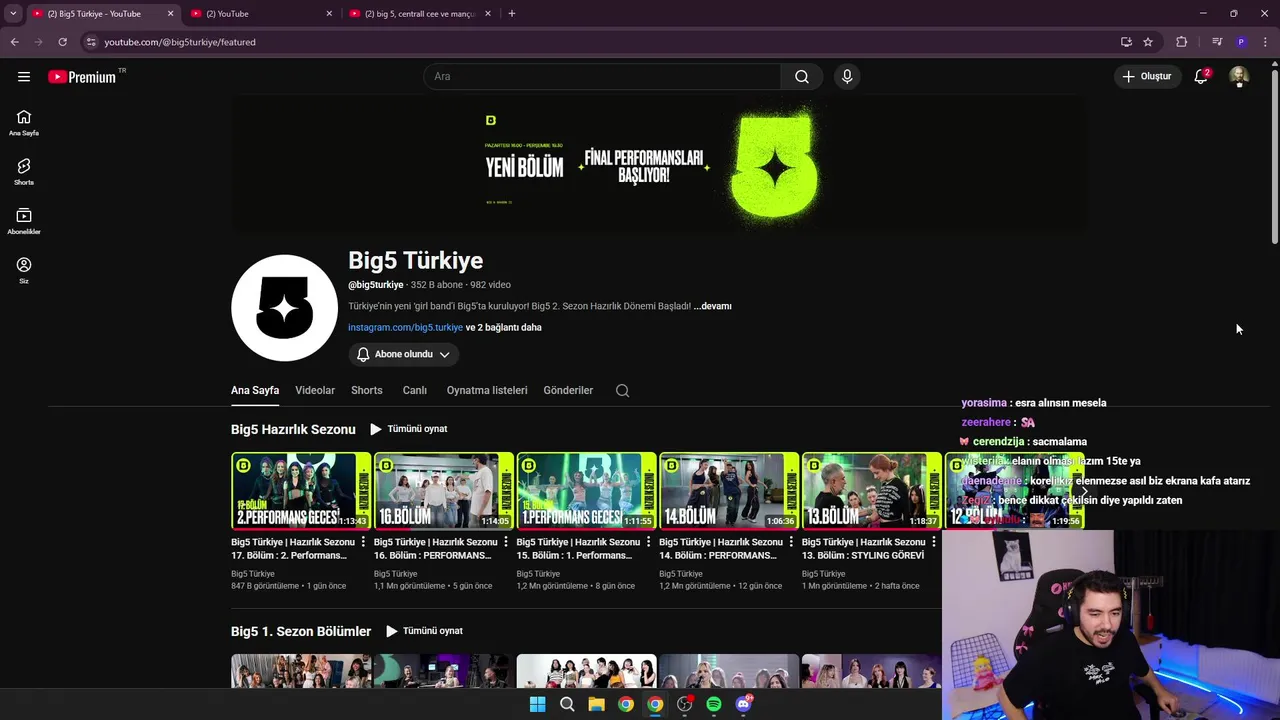The image size is (1280, 720).
Task: Open the Chrome three-dot menu
Action: point(1266,42)
